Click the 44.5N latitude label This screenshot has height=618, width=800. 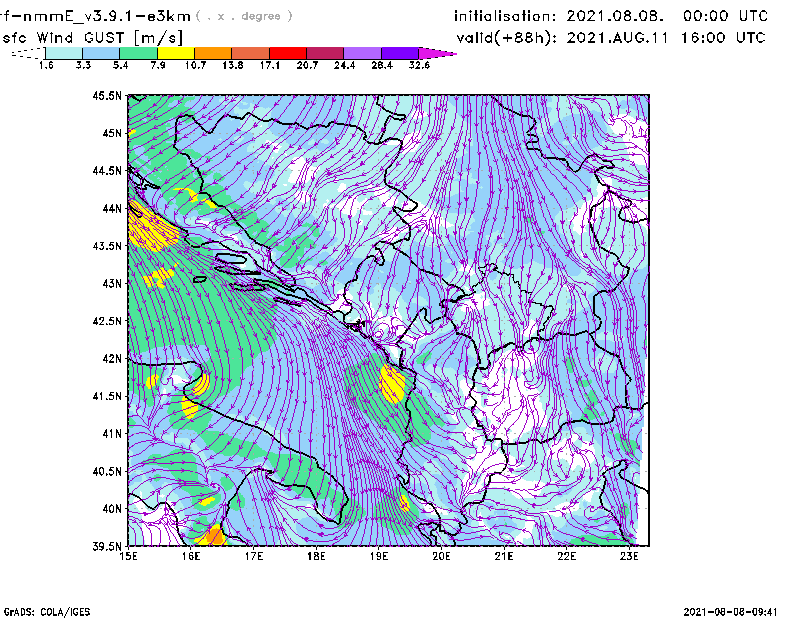pos(107,170)
